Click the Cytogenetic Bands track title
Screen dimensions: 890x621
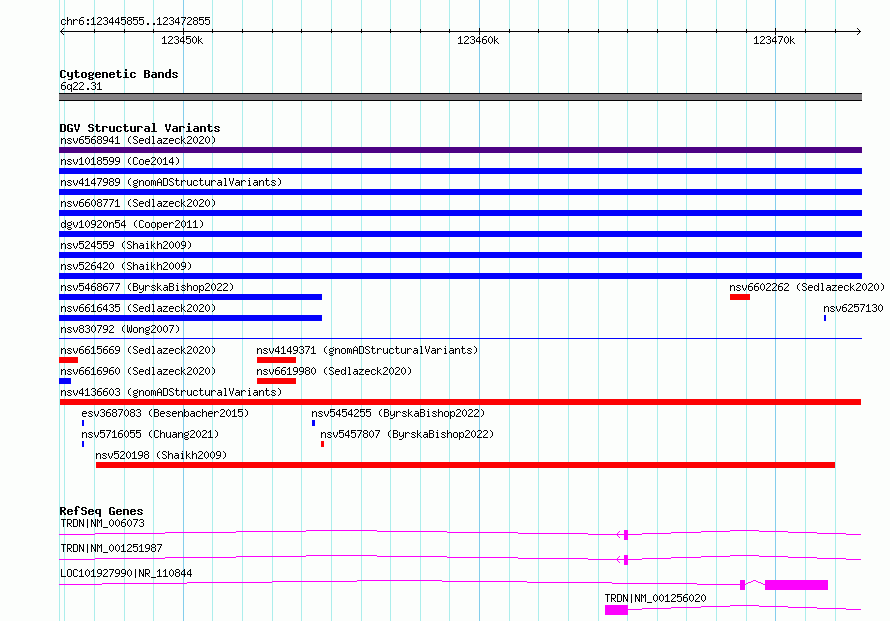pyautogui.click(x=119, y=74)
